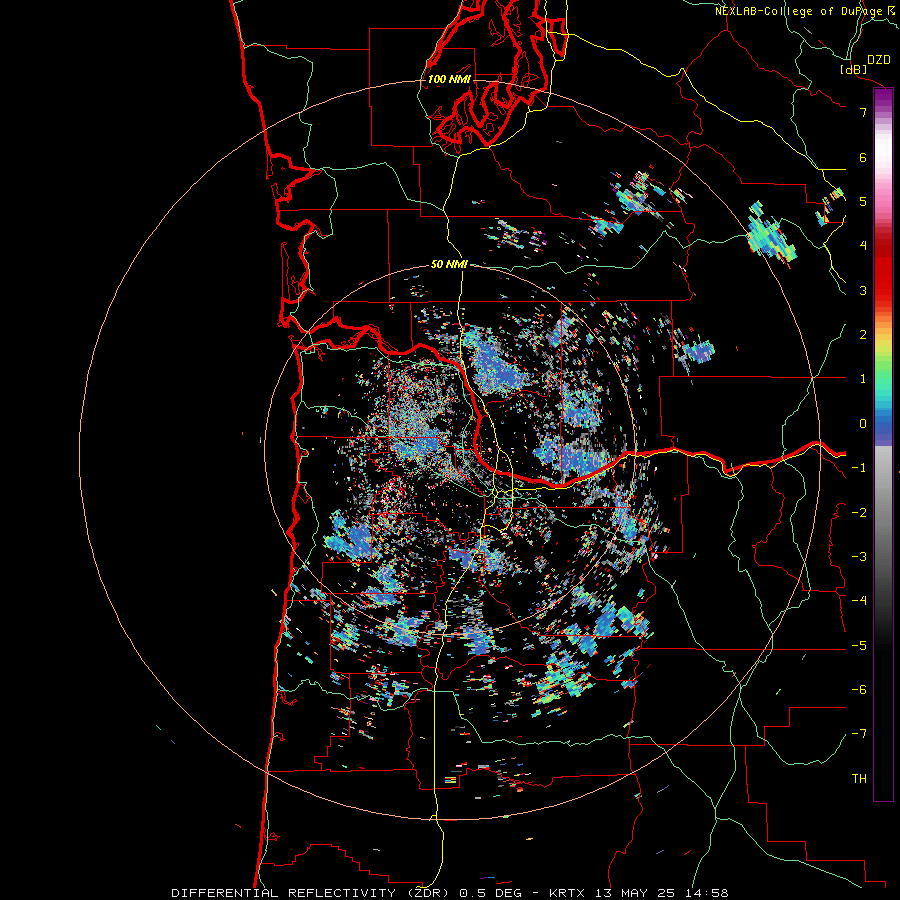Click the 3 dB value on the colorbar scale
The width and height of the screenshot is (900, 900).
tap(863, 290)
